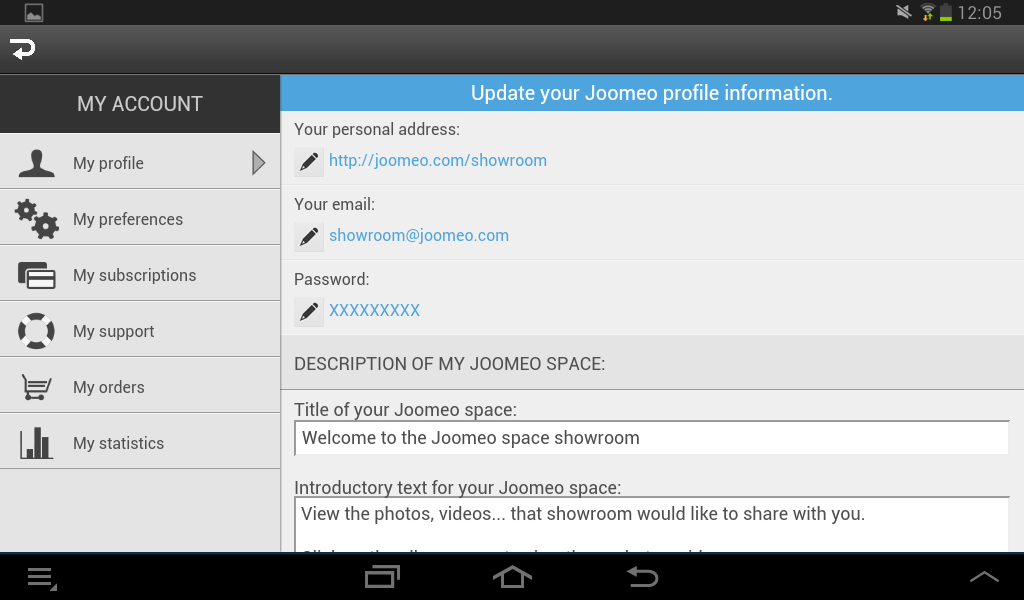Image resolution: width=1024 pixels, height=600 pixels.
Task: Click the MY ACCOUNT header
Action: [140, 104]
